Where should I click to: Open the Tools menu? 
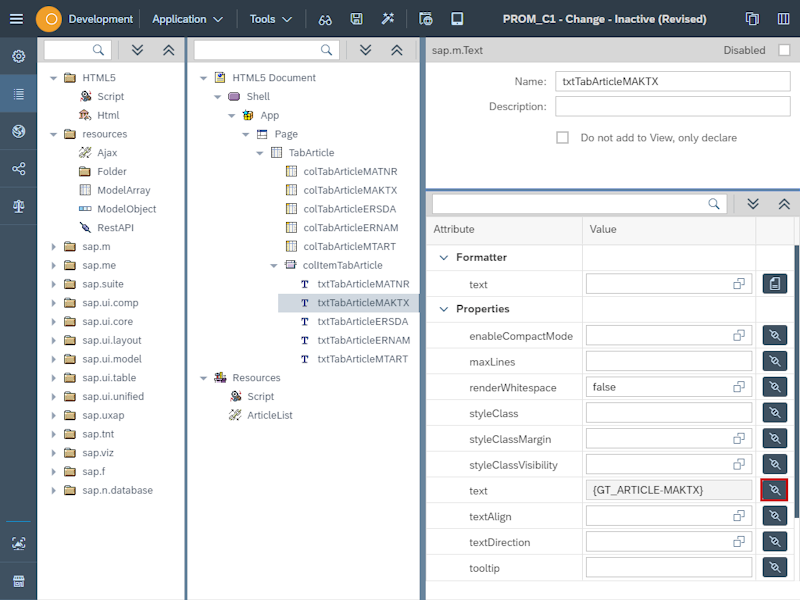265,18
